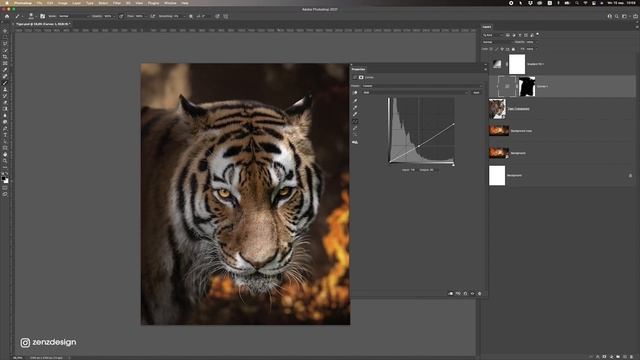The height and width of the screenshot is (360, 640).
Task: Open the Filter menu
Action: click(117, 3)
